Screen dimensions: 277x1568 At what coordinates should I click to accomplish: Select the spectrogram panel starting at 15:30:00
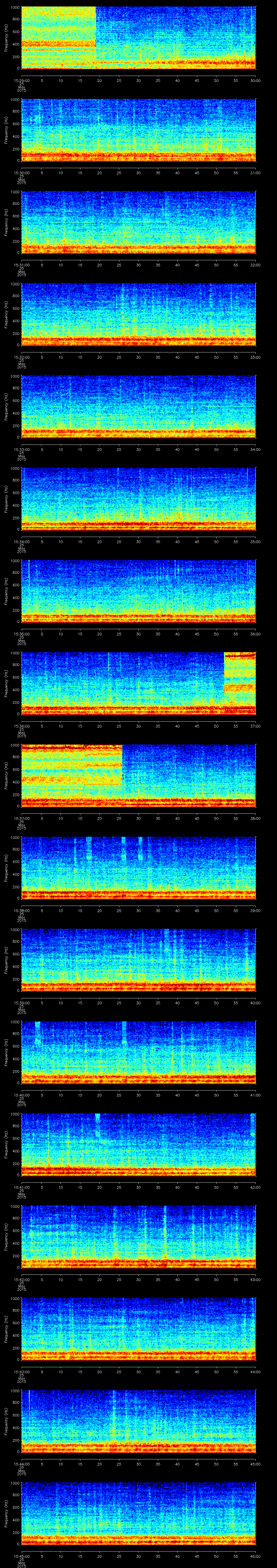coord(138,130)
